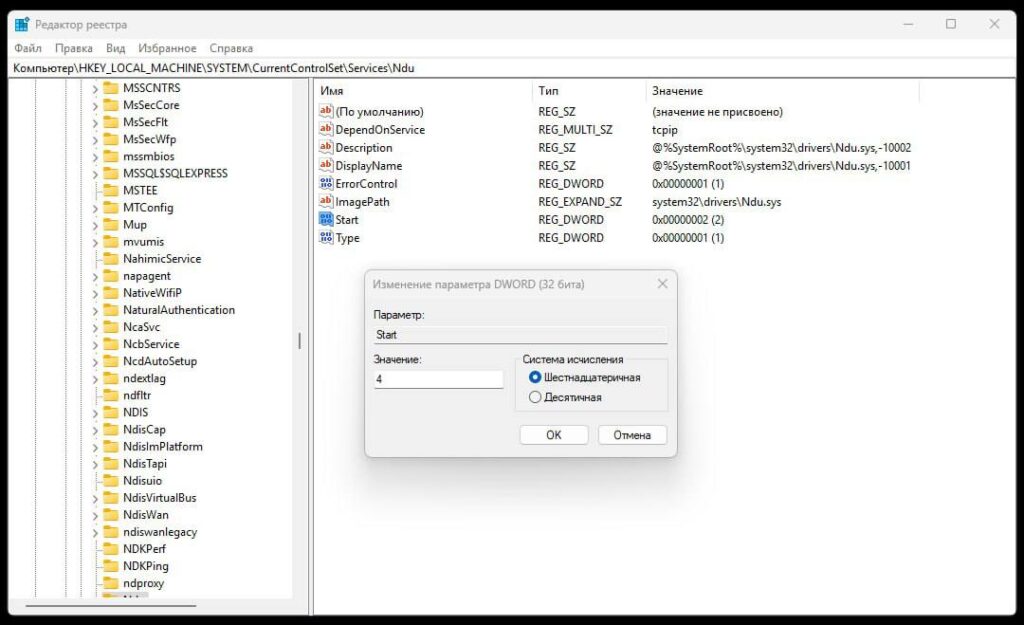
Task: Click the NDKPing folder icon
Action: tap(111, 566)
